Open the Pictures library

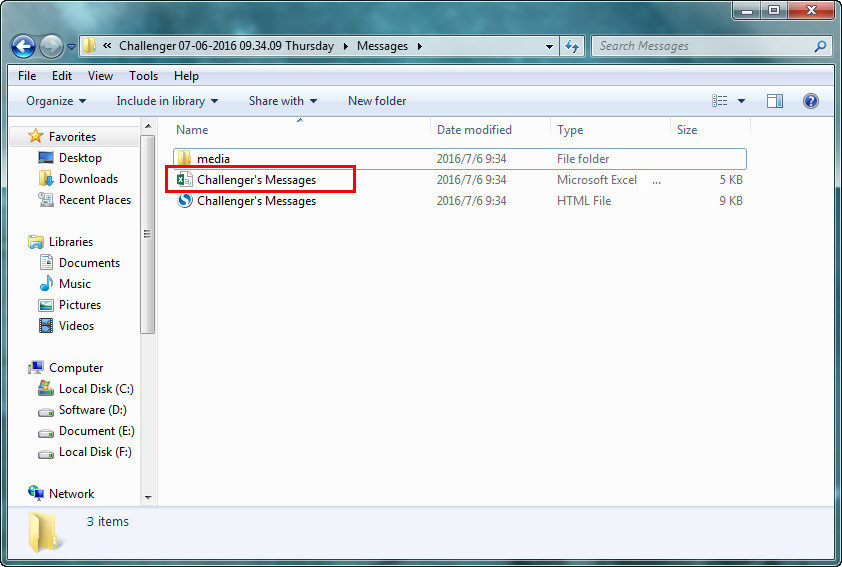[x=79, y=304]
